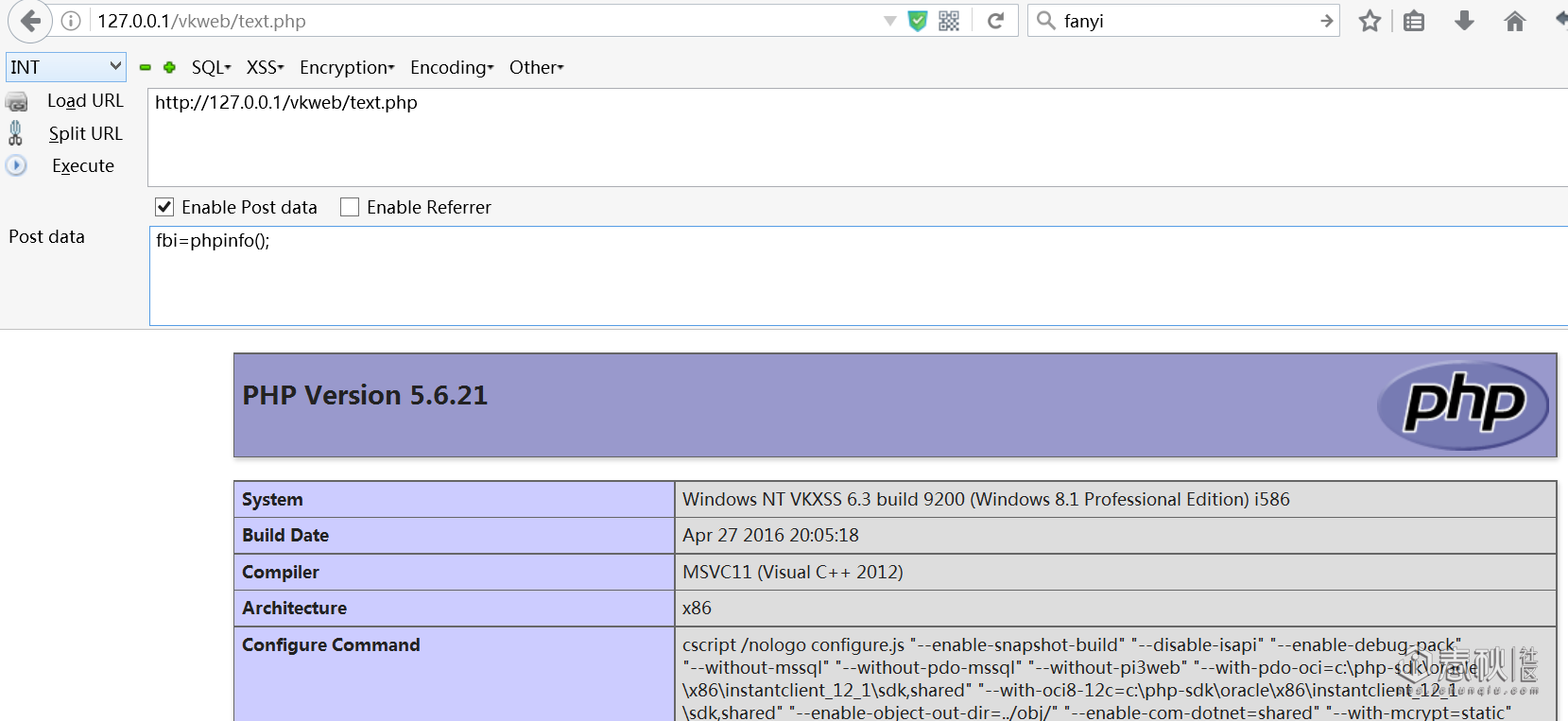Open the downloads arrow icon
Viewport: 1568px width, 721px height.
[1464, 21]
